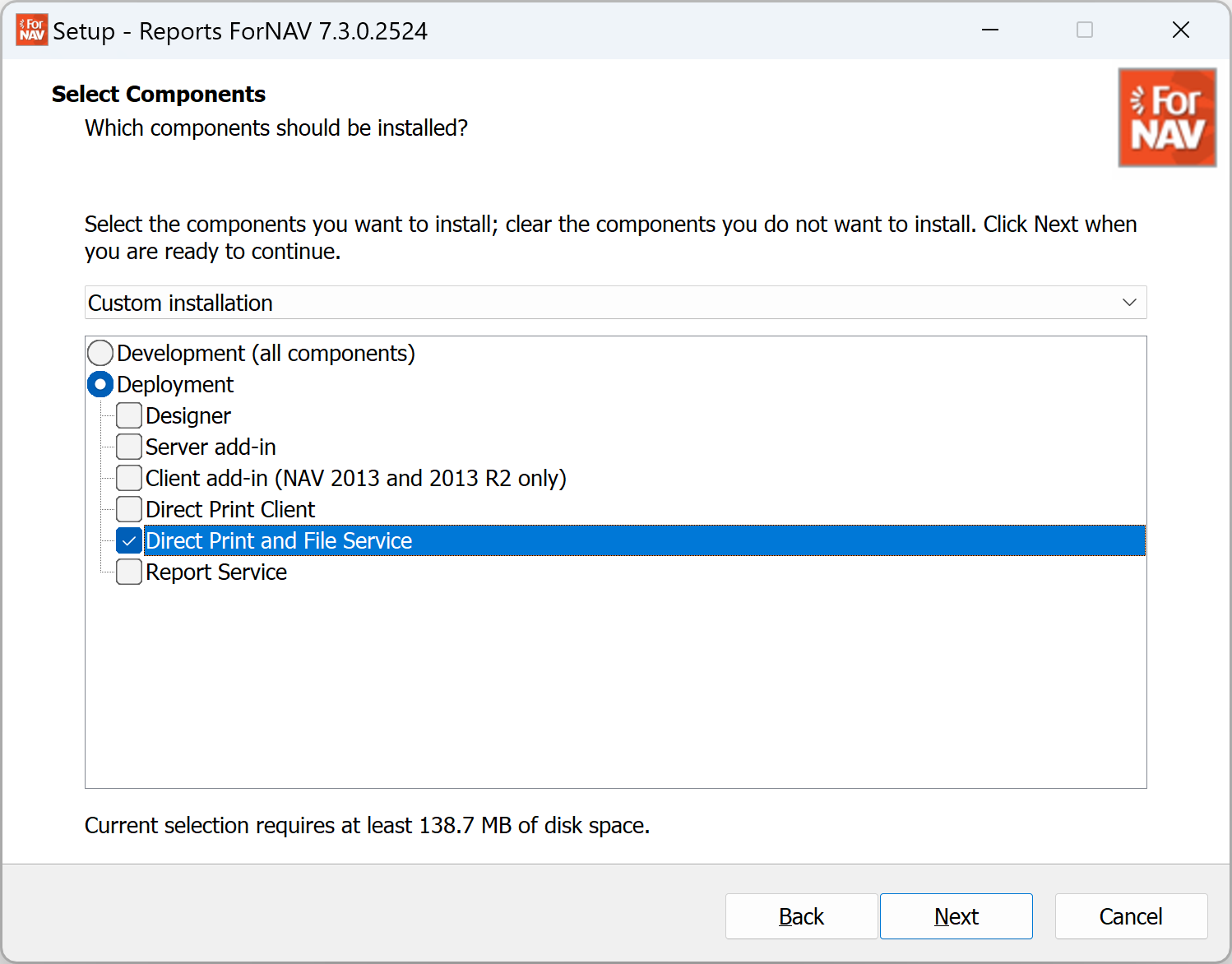Click the 'Client add-in (NAV 2013 and 2013 R2 only)' label
The height and width of the screenshot is (964, 1232).
coord(356,478)
